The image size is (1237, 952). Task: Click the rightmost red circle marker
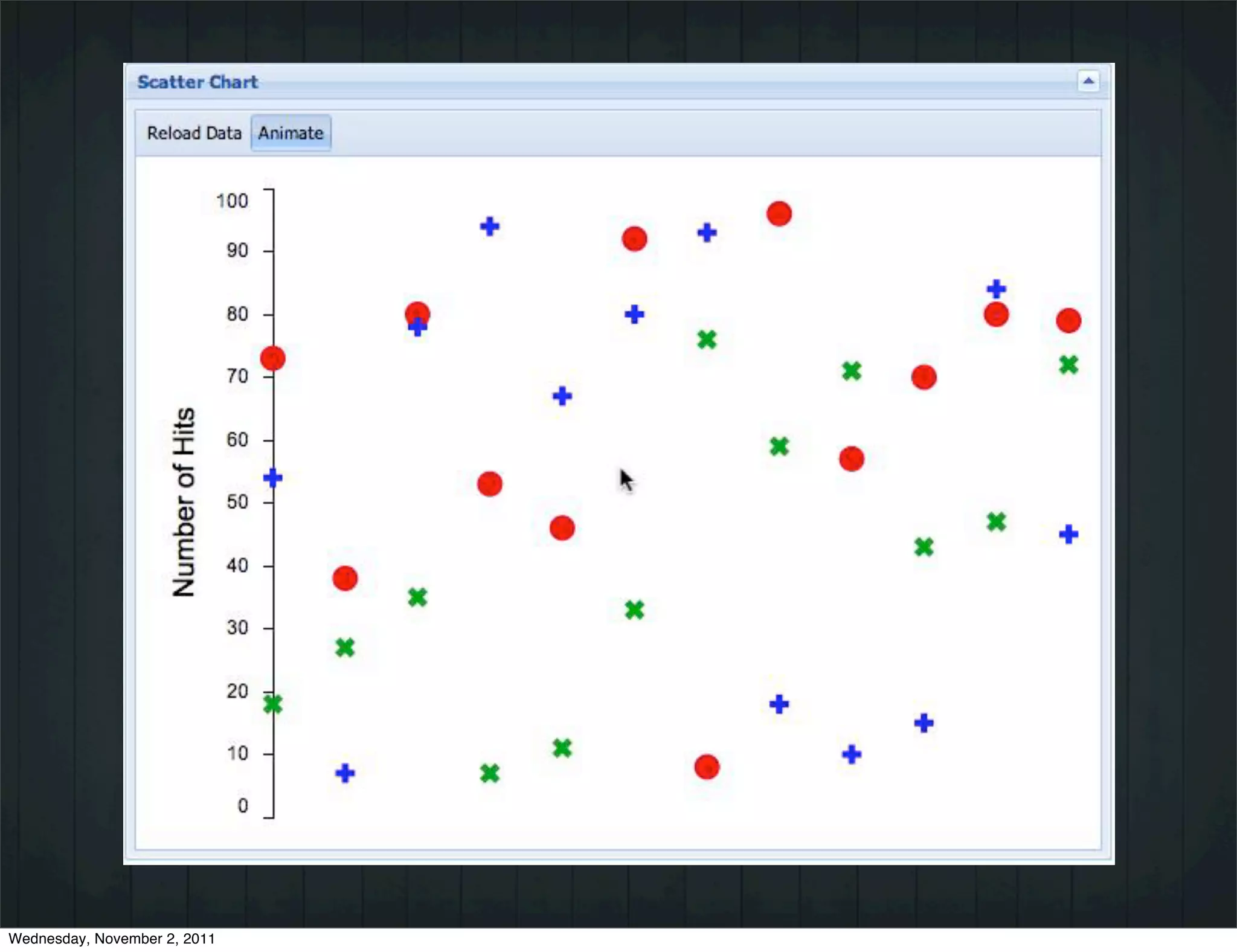1068,321
